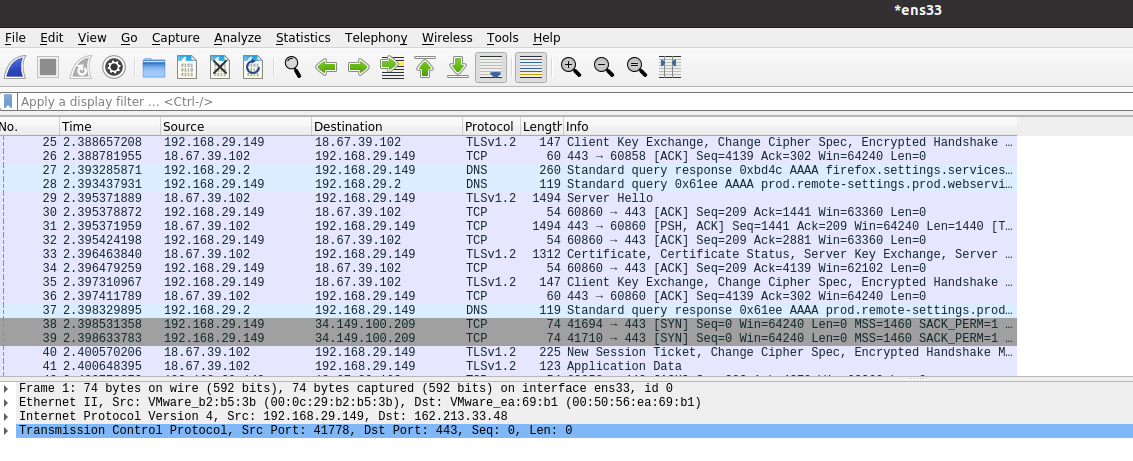
Task: Expand the Ethernet II tree item
Action: click(8, 402)
